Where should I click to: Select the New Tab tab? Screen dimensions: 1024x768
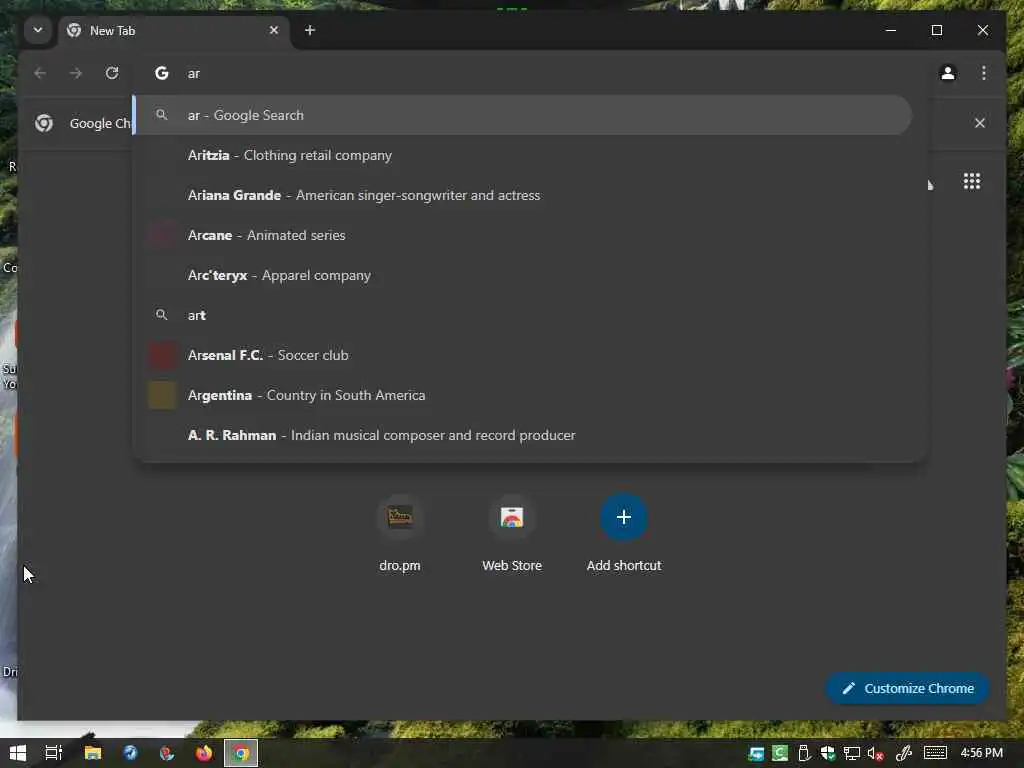pyautogui.click(x=173, y=31)
